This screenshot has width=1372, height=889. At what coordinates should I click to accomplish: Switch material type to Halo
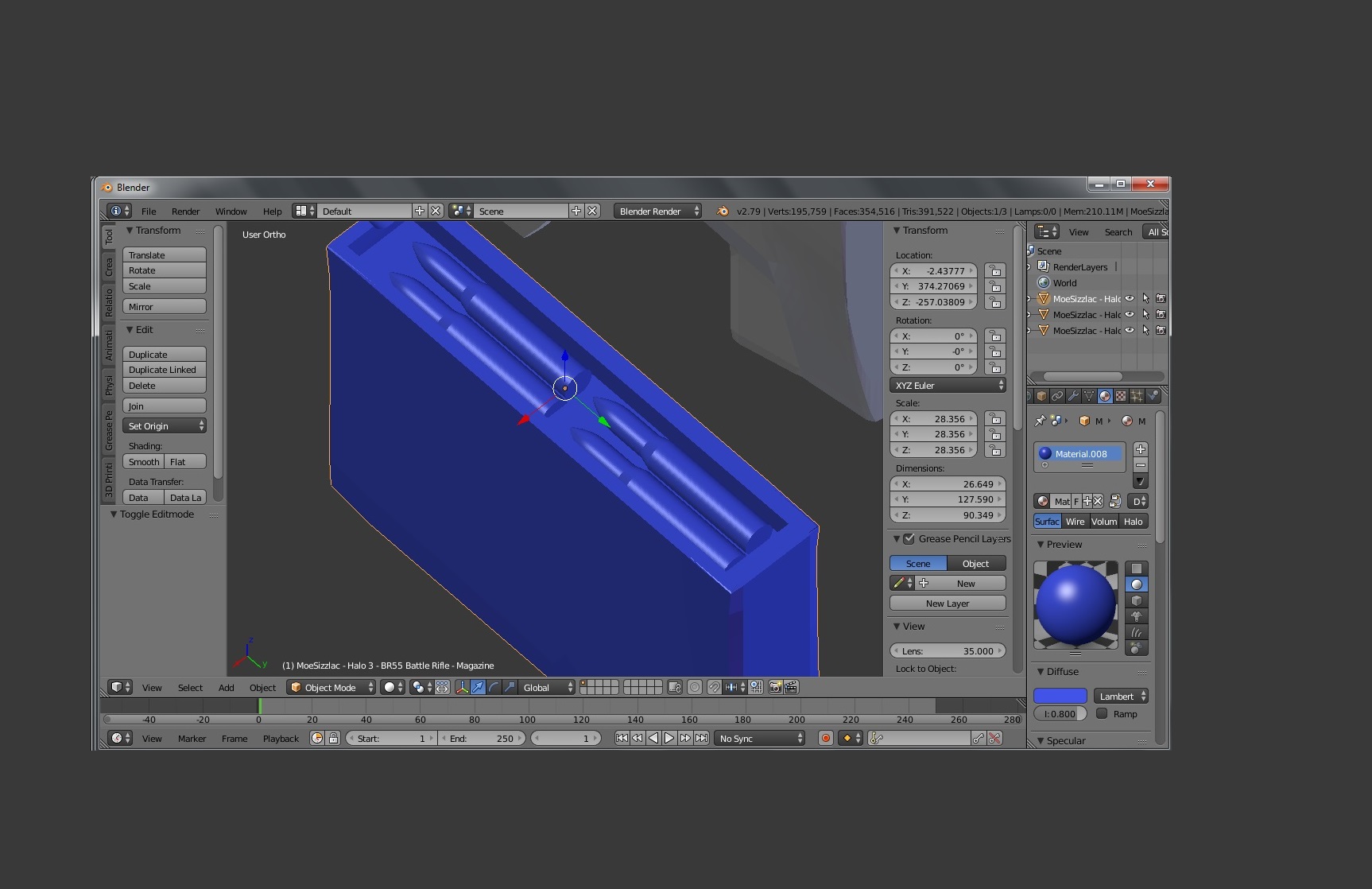point(1134,522)
